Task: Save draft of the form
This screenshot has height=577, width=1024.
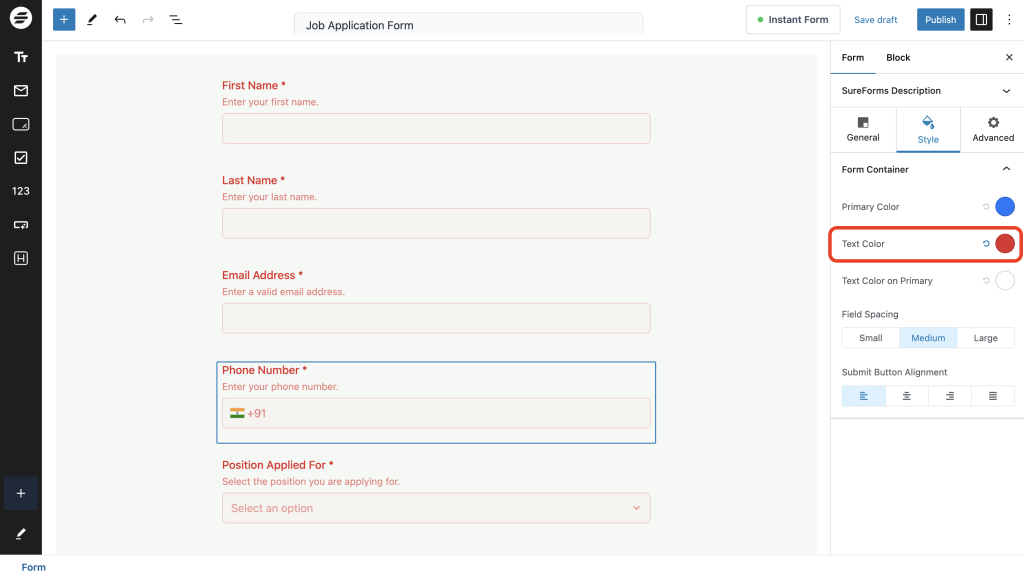Action: (x=875, y=19)
